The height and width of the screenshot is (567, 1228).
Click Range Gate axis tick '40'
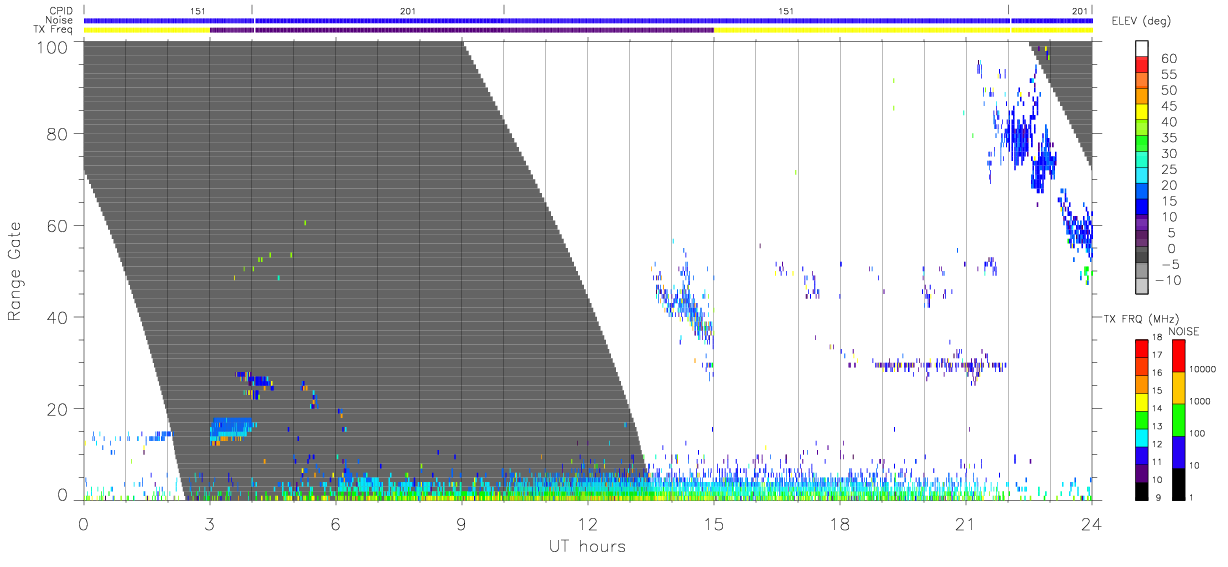[56, 317]
